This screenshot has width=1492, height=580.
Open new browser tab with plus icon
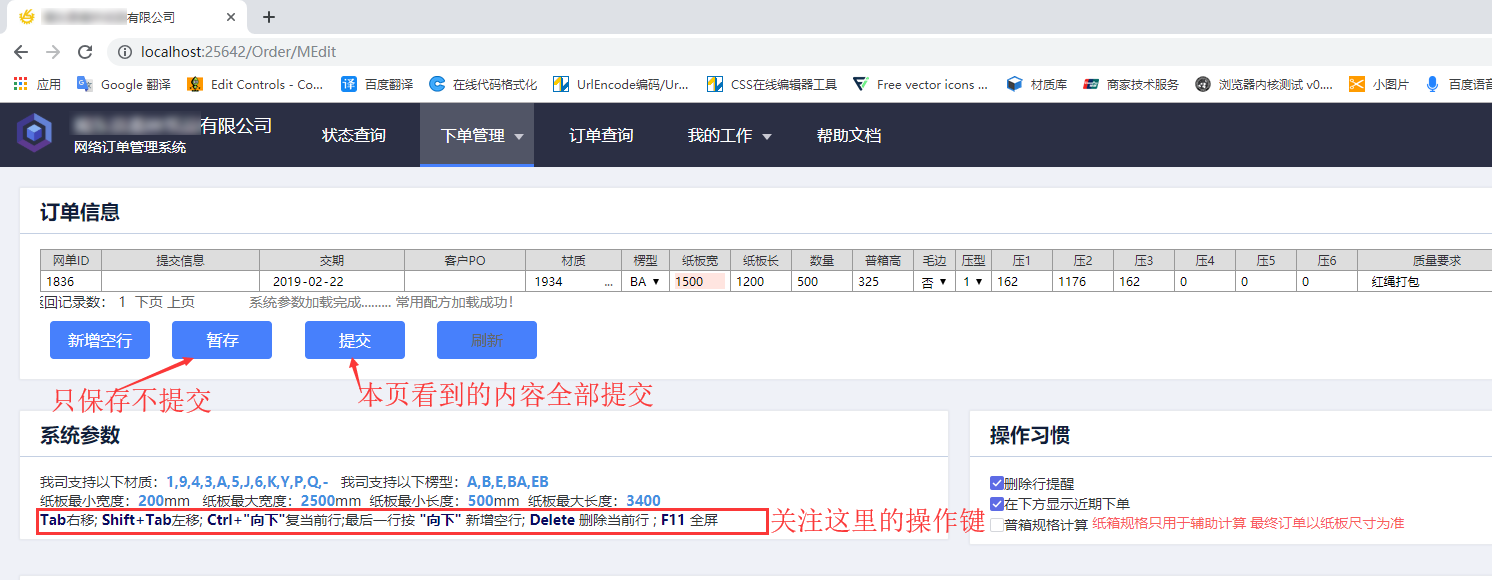[269, 17]
